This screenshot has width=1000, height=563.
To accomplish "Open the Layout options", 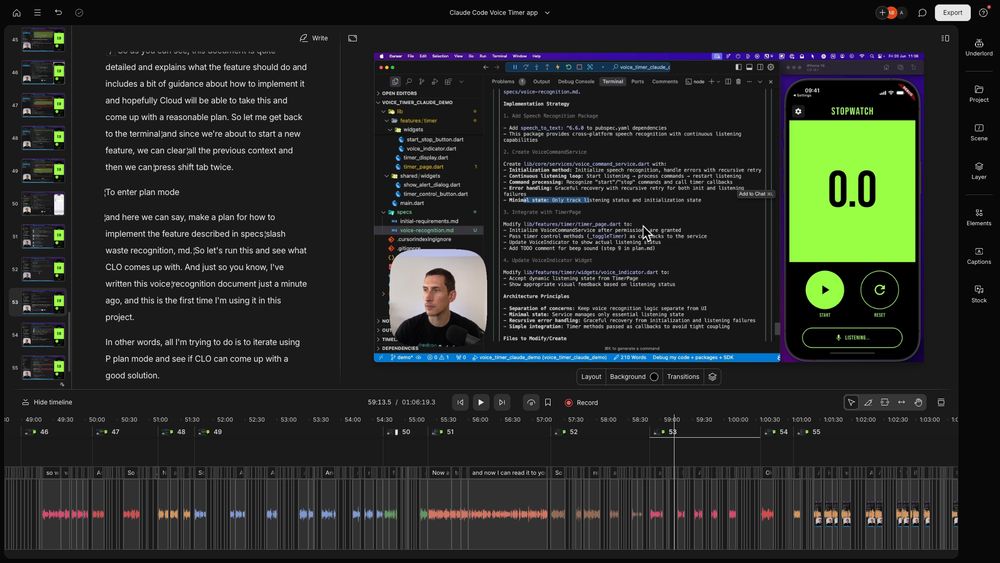I will [591, 377].
